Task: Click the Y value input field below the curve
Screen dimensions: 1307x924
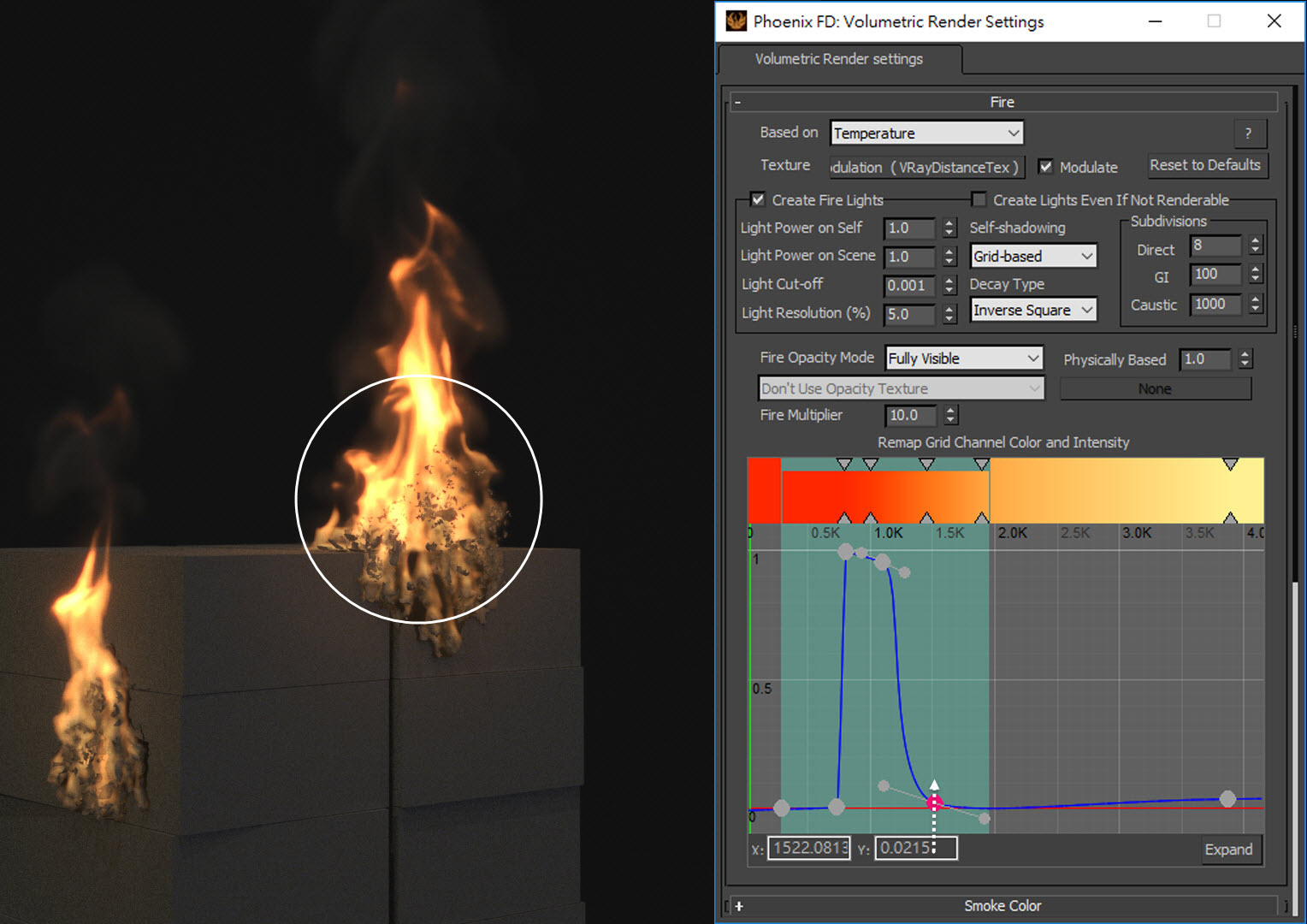Action: (915, 848)
